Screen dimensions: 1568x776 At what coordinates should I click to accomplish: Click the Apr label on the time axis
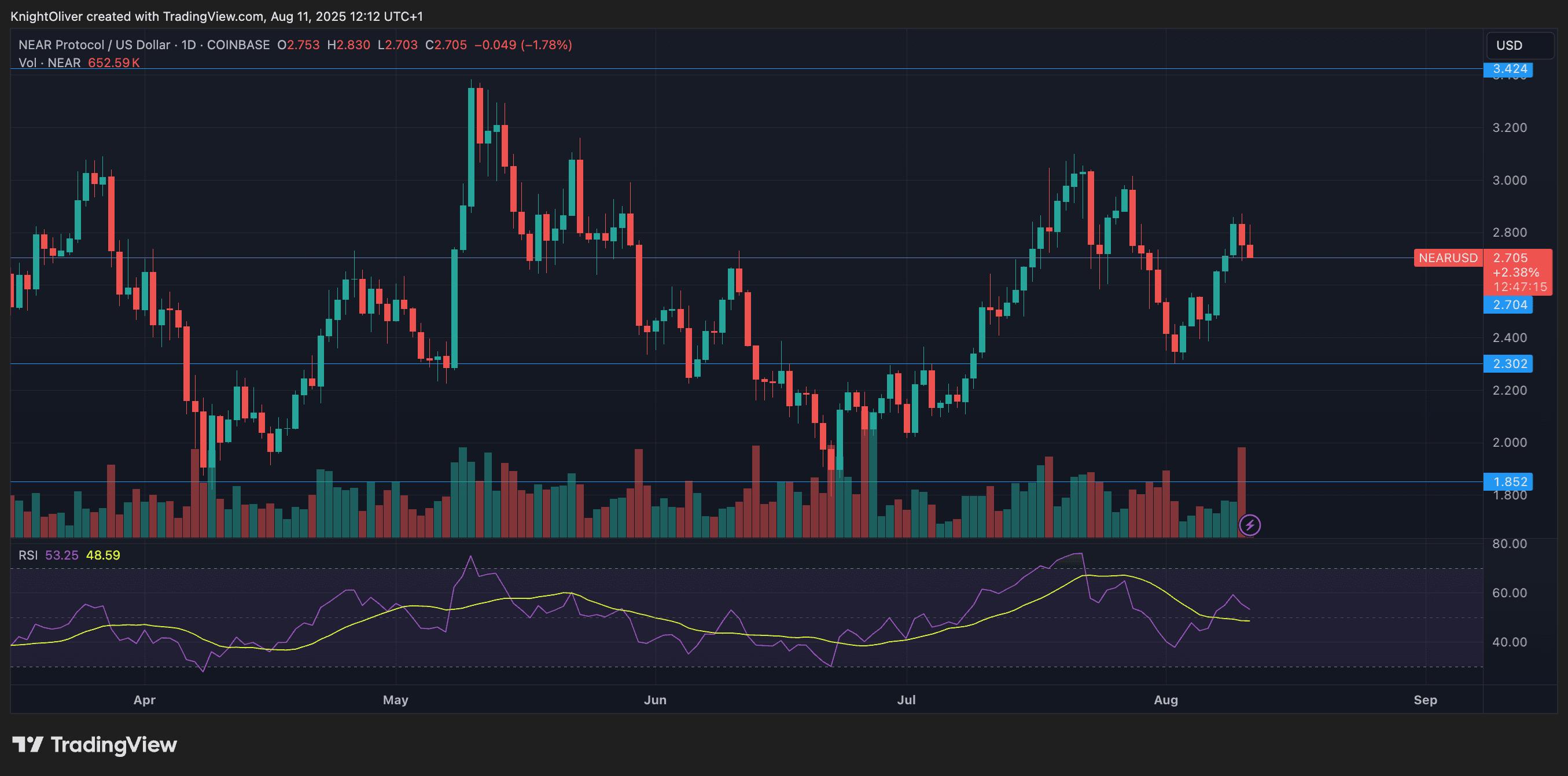[x=144, y=700]
